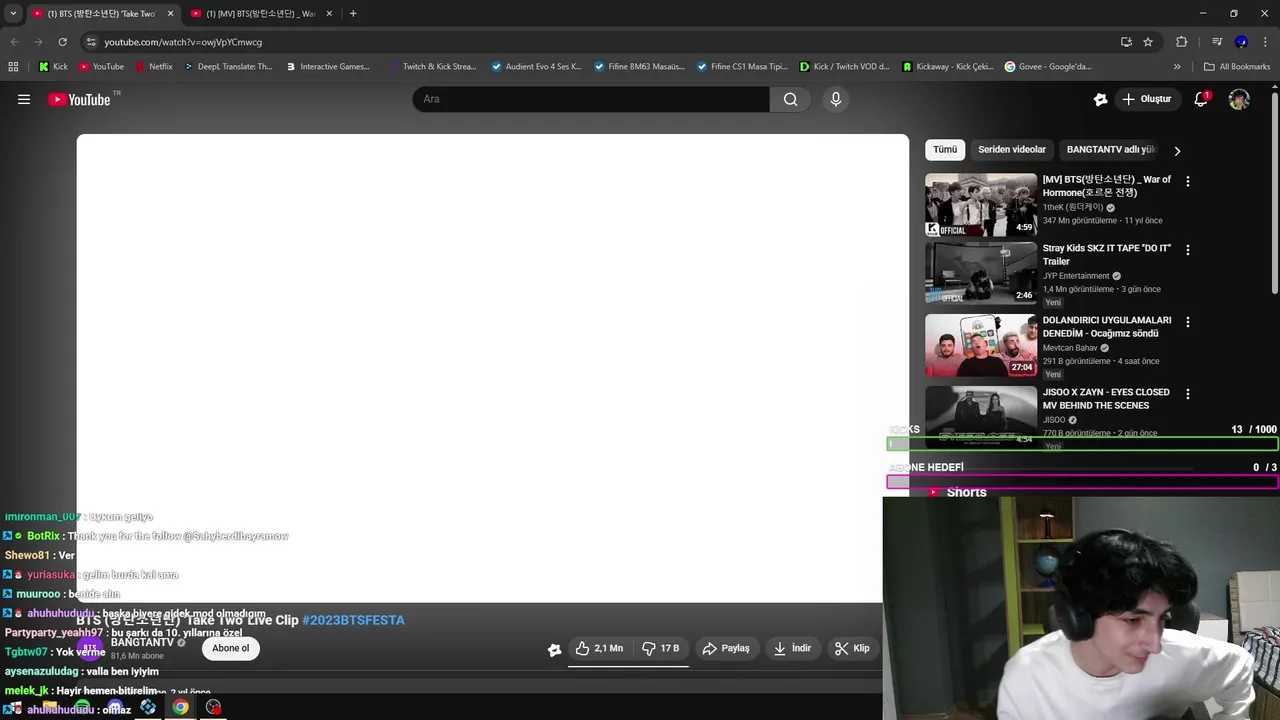This screenshot has width=1280, height=720.
Task: Switch to the BTS Take Two browser tab
Action: pos(101,14)
